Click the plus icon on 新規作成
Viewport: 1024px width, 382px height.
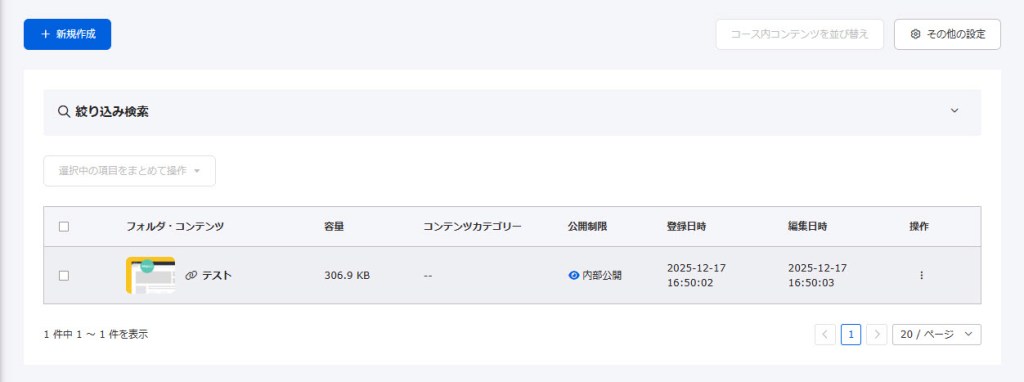tap(45, 35)
